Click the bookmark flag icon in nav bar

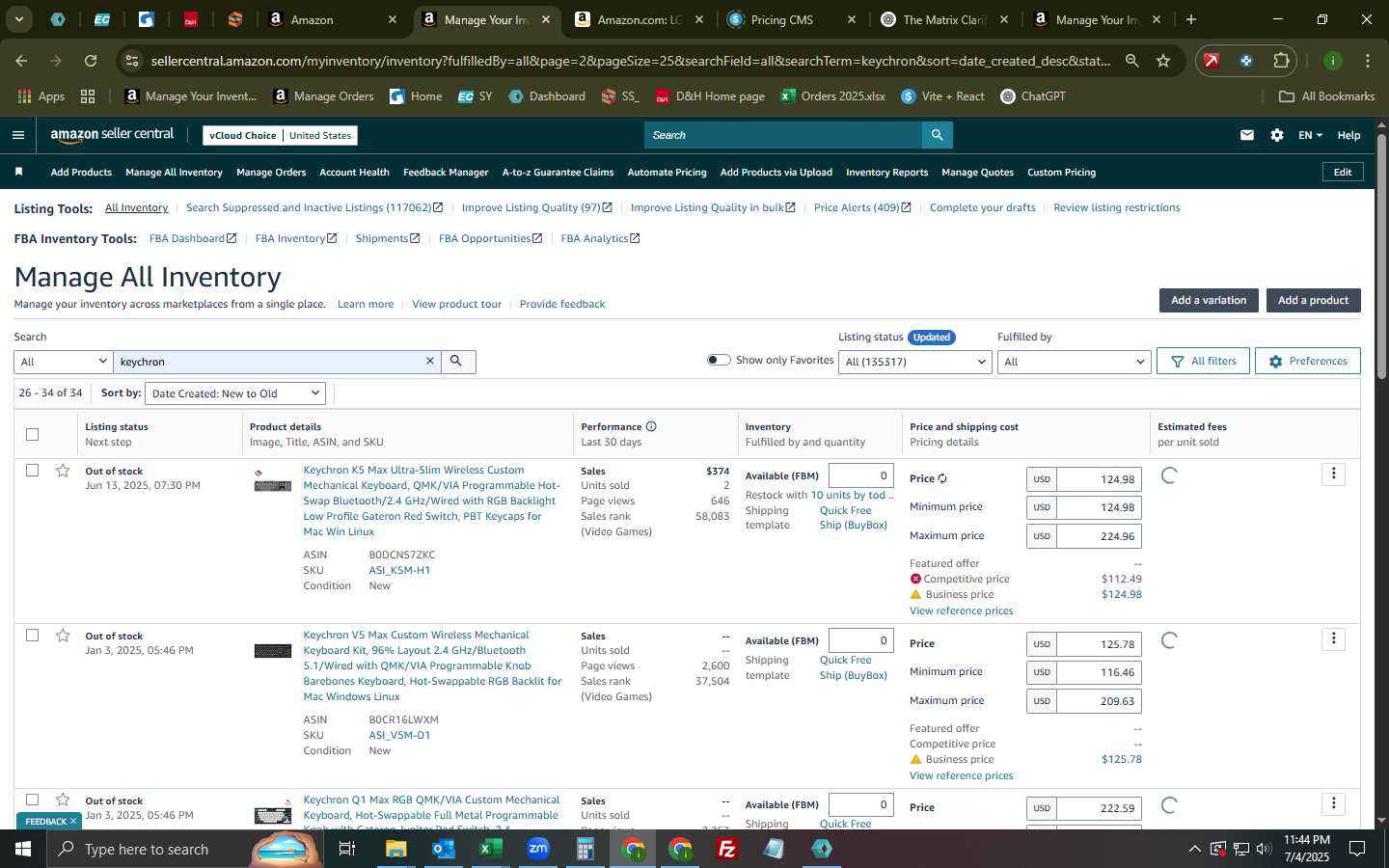[x=18, y=172]
